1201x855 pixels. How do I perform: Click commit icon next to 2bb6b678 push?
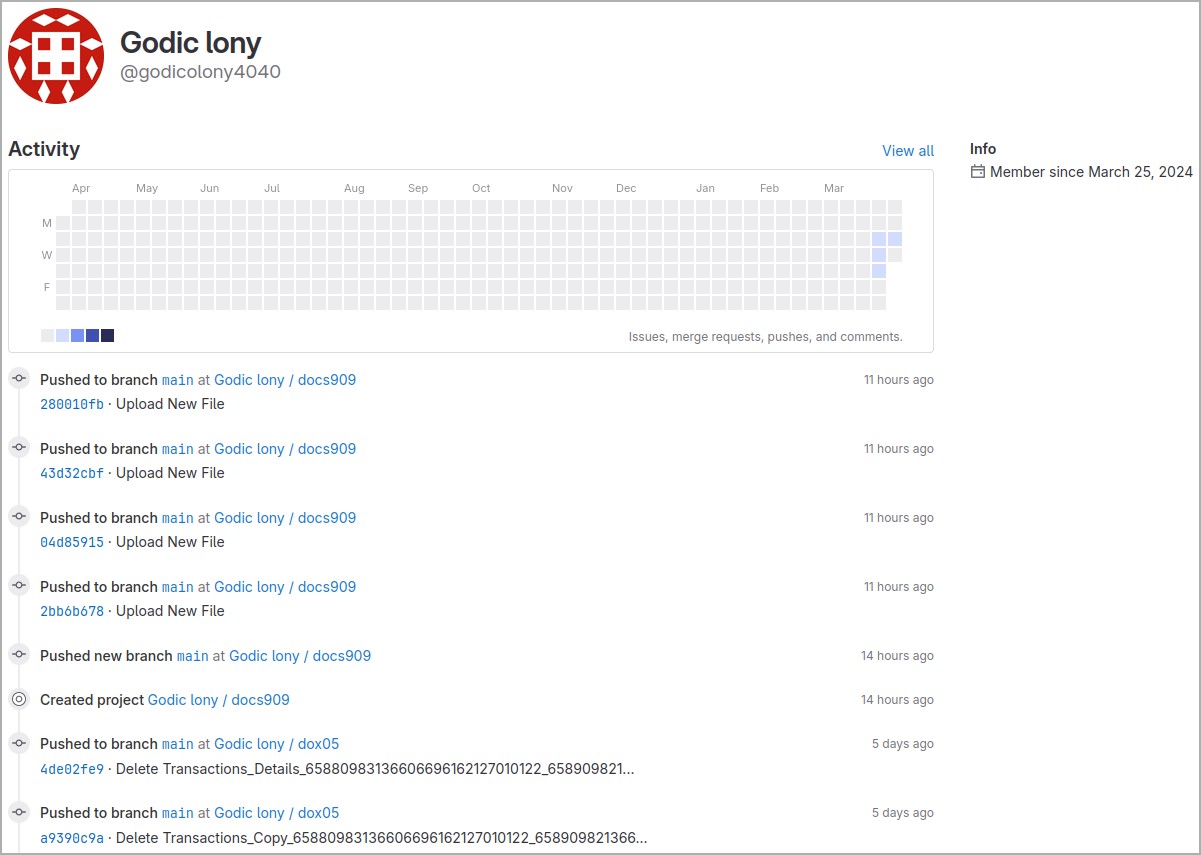19,587
